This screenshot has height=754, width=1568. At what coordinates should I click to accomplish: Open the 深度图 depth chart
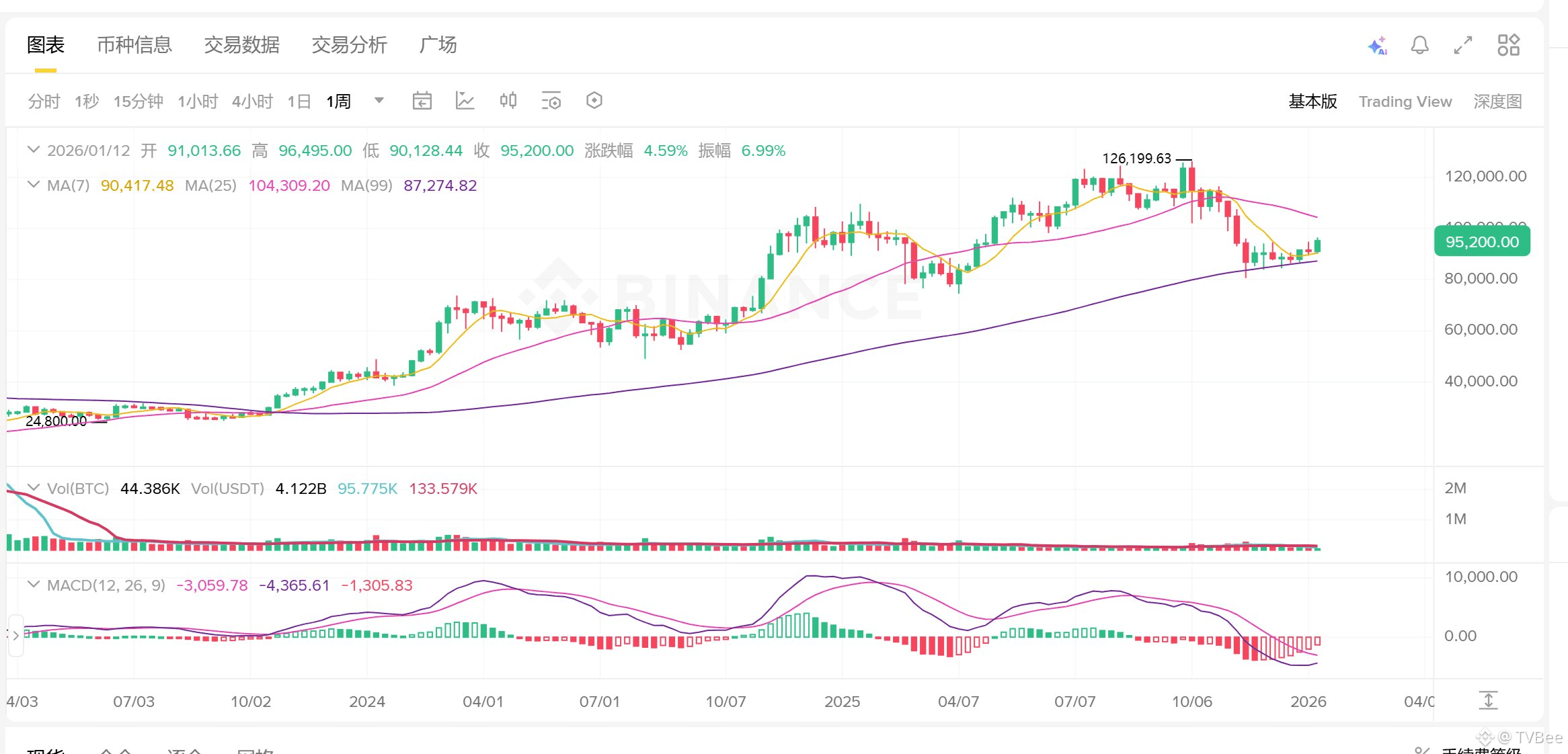click(x=1497, y=101)
